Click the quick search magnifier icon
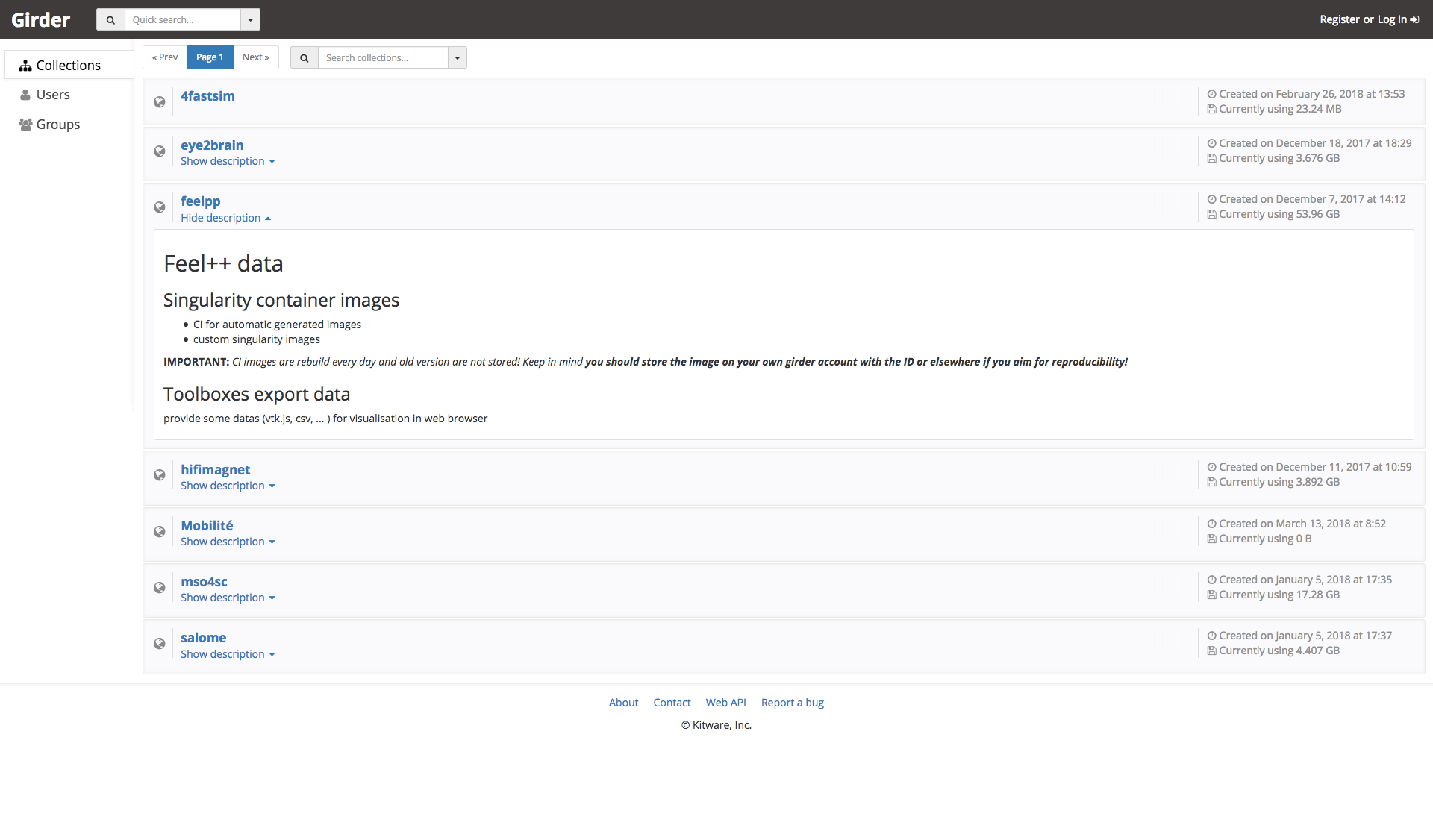 (x=110, y=19)
